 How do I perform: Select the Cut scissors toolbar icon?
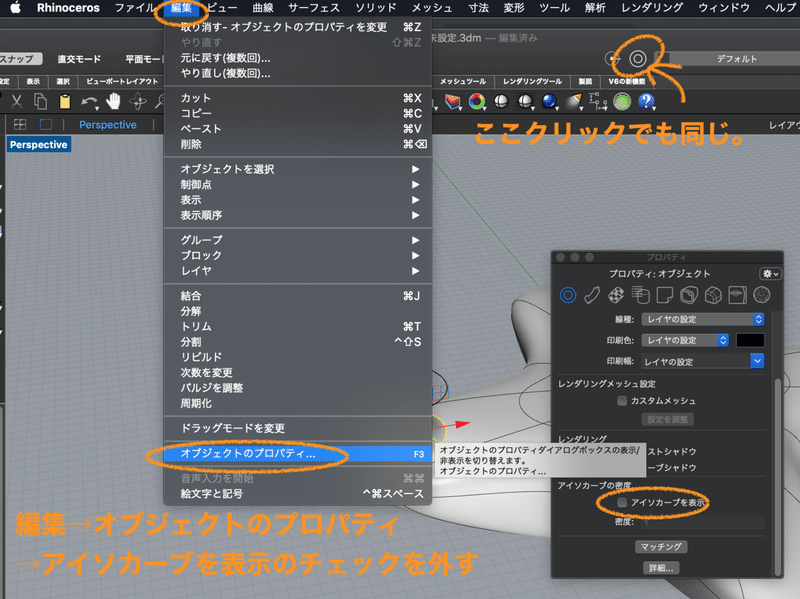tap(16, 102)
